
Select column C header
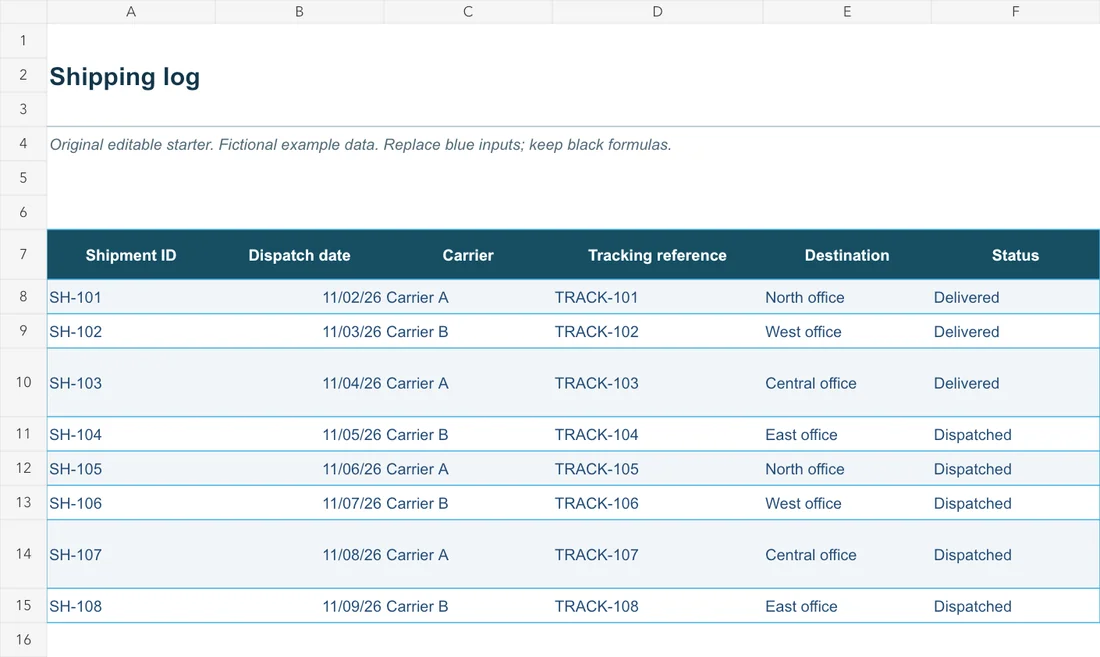coord(468,11)
